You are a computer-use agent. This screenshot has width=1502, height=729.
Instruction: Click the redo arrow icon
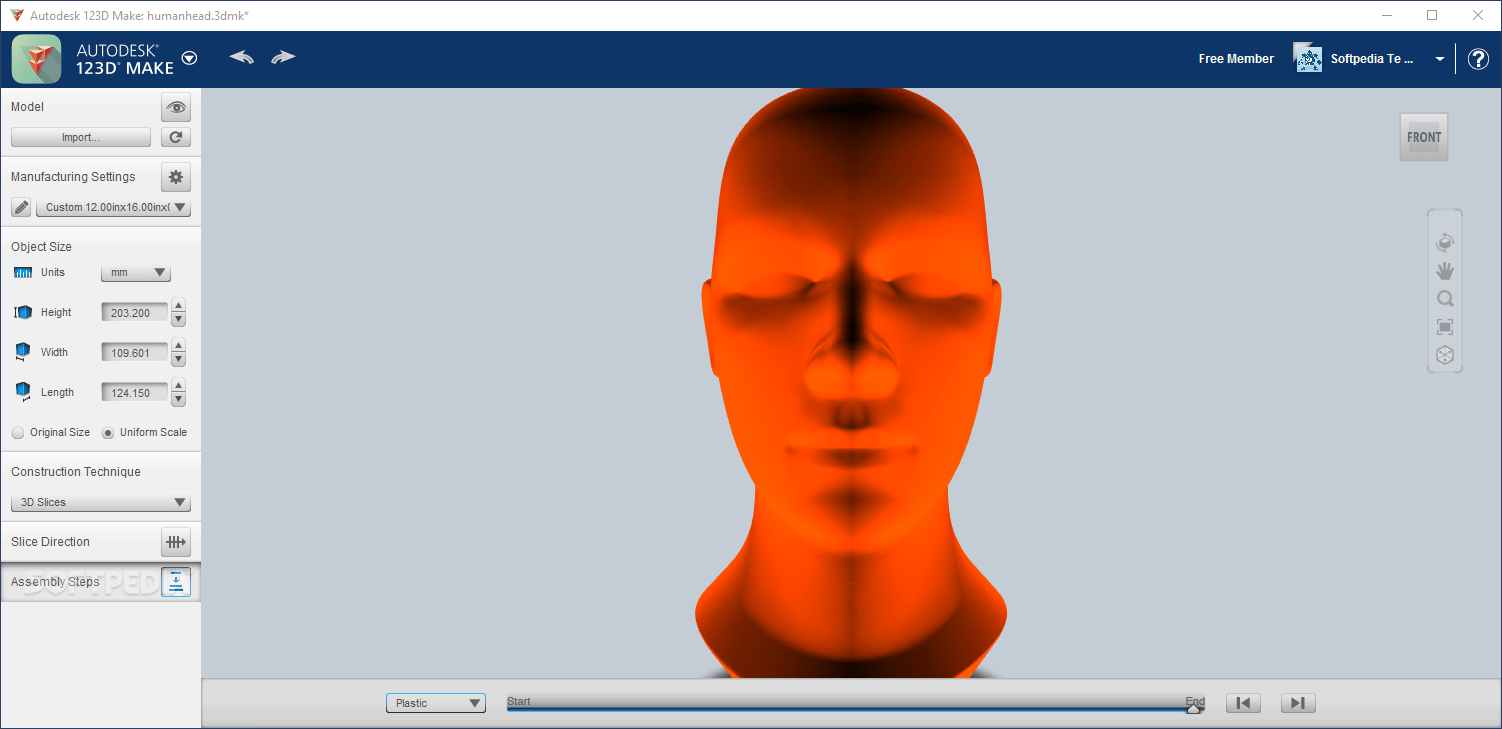tap(283, 57)
